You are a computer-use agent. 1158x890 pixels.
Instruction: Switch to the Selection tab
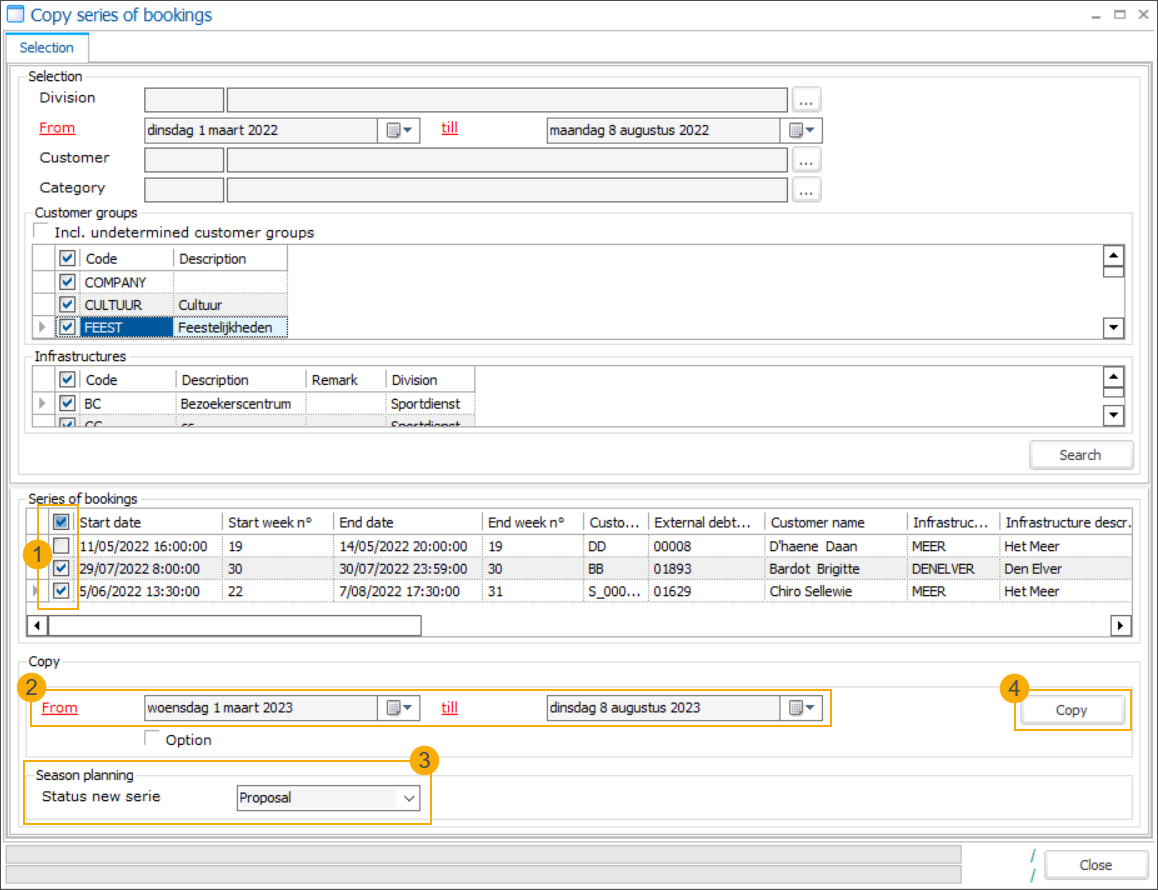pos(47,47)
